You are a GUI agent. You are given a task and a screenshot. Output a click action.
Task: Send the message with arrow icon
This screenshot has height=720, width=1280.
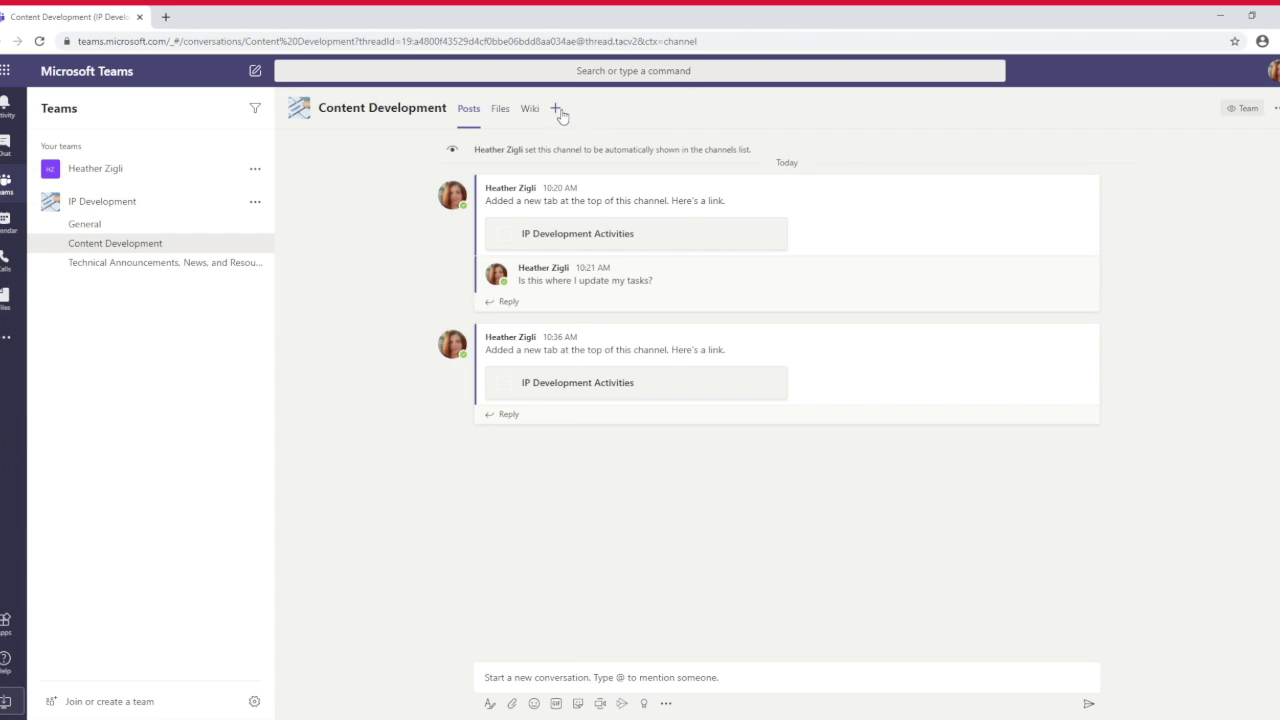point(1089,704)
